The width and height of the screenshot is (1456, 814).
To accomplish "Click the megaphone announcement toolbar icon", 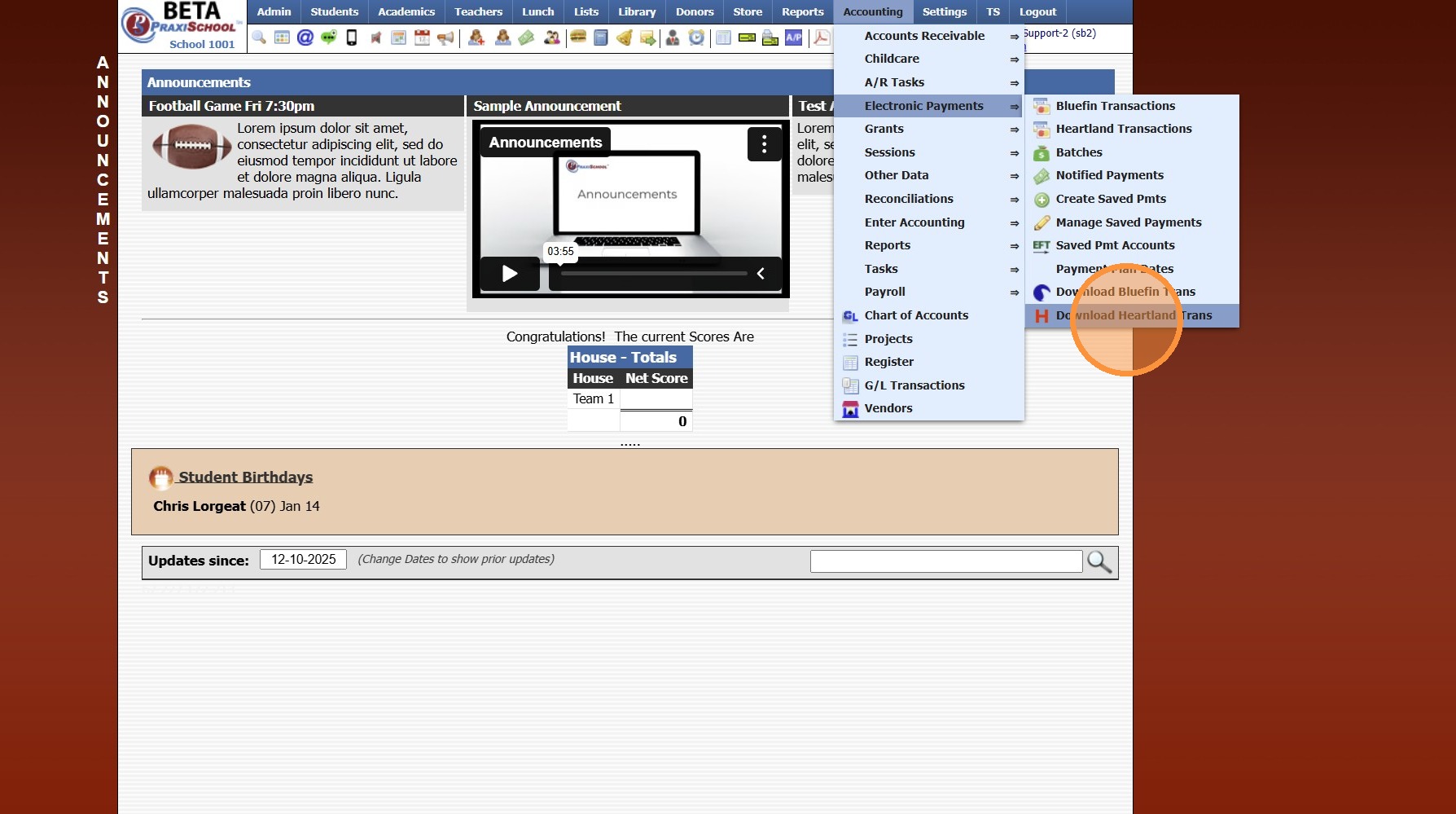I will point(445,37).
